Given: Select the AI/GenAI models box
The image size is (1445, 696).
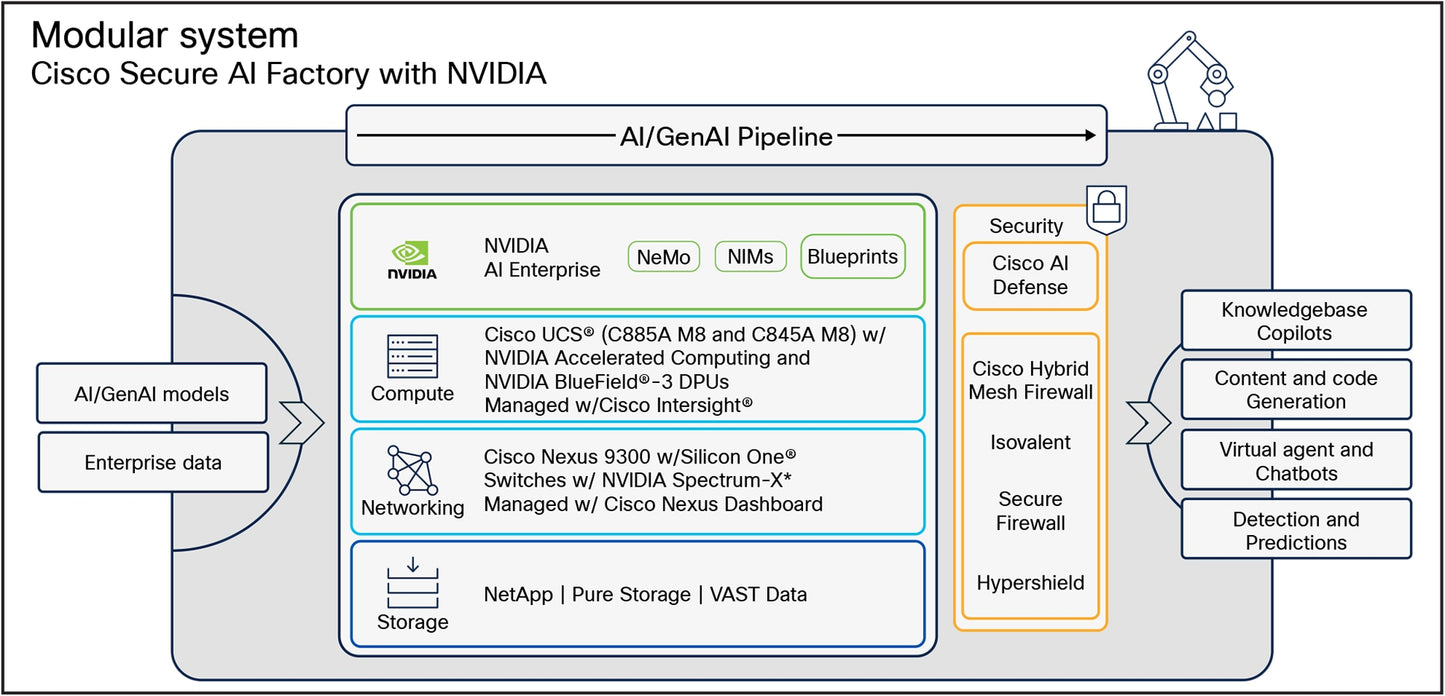Looking at the screenshot, I should coord(152,394).
